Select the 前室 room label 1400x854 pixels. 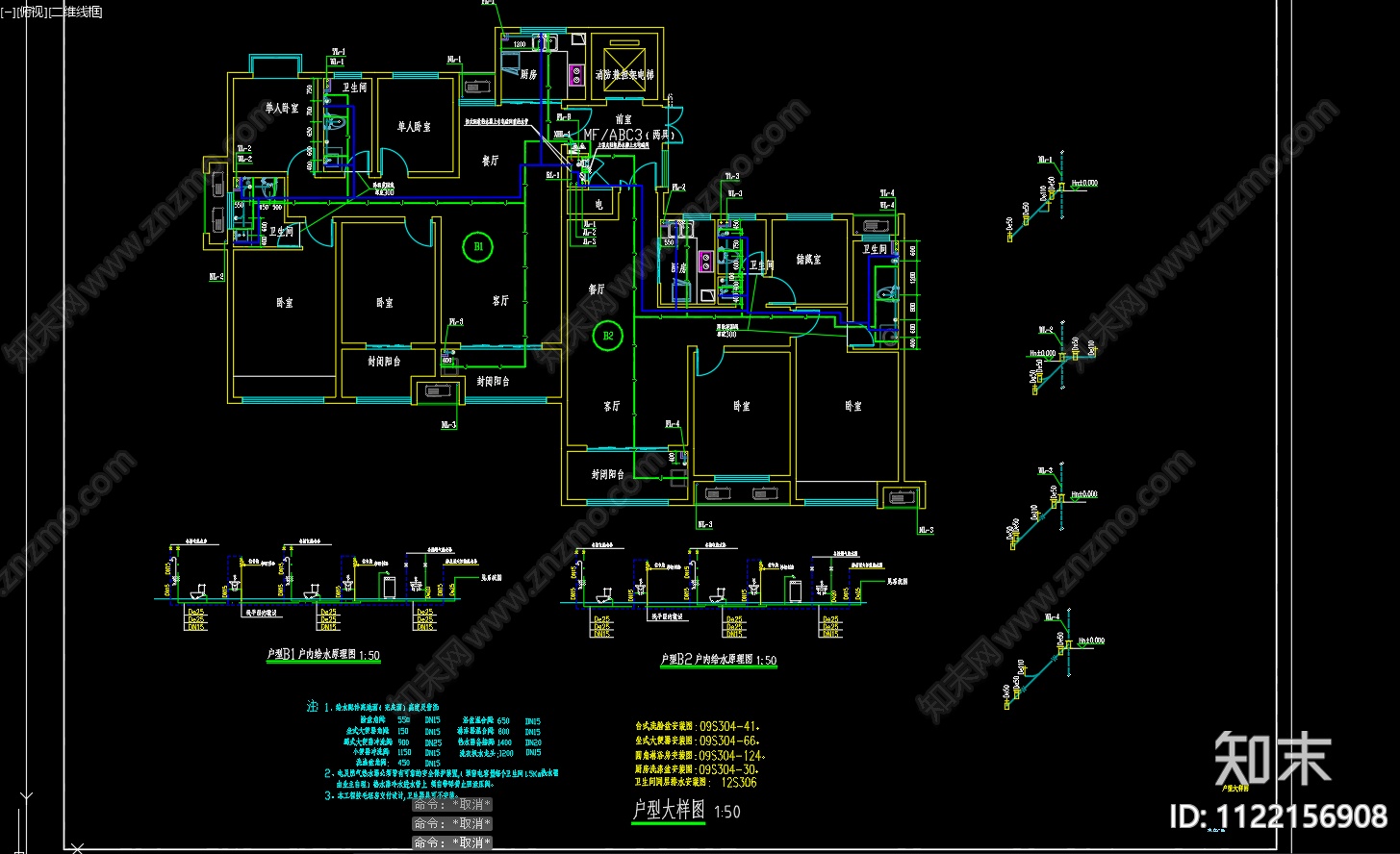click(624, 119)
